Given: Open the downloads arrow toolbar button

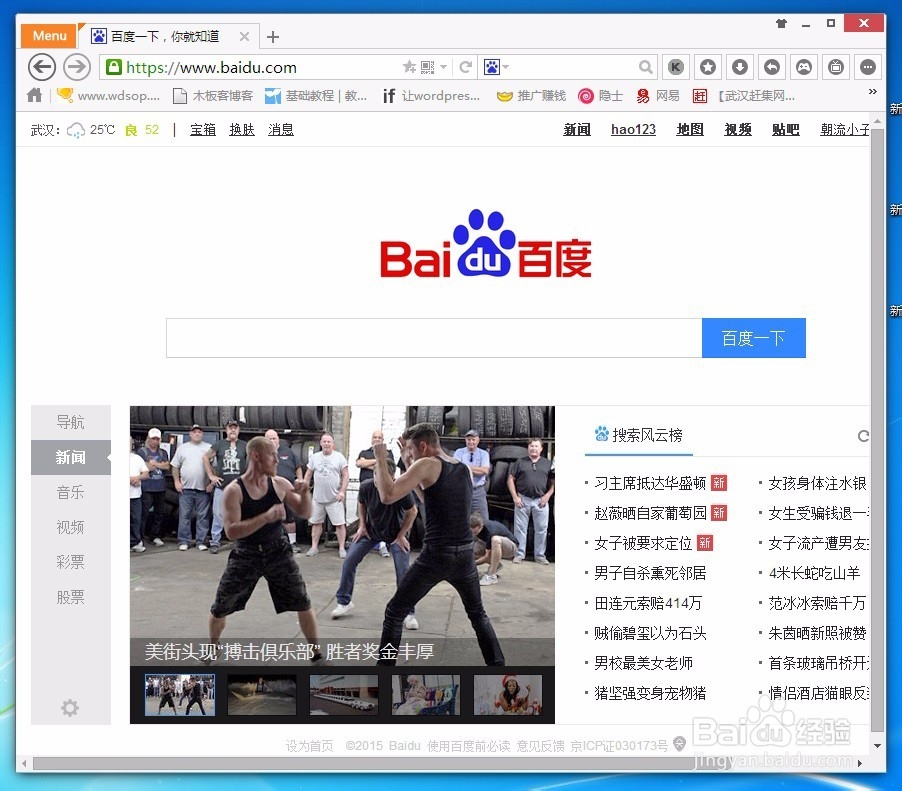Looking at the screenshot, I should (740, 67).
